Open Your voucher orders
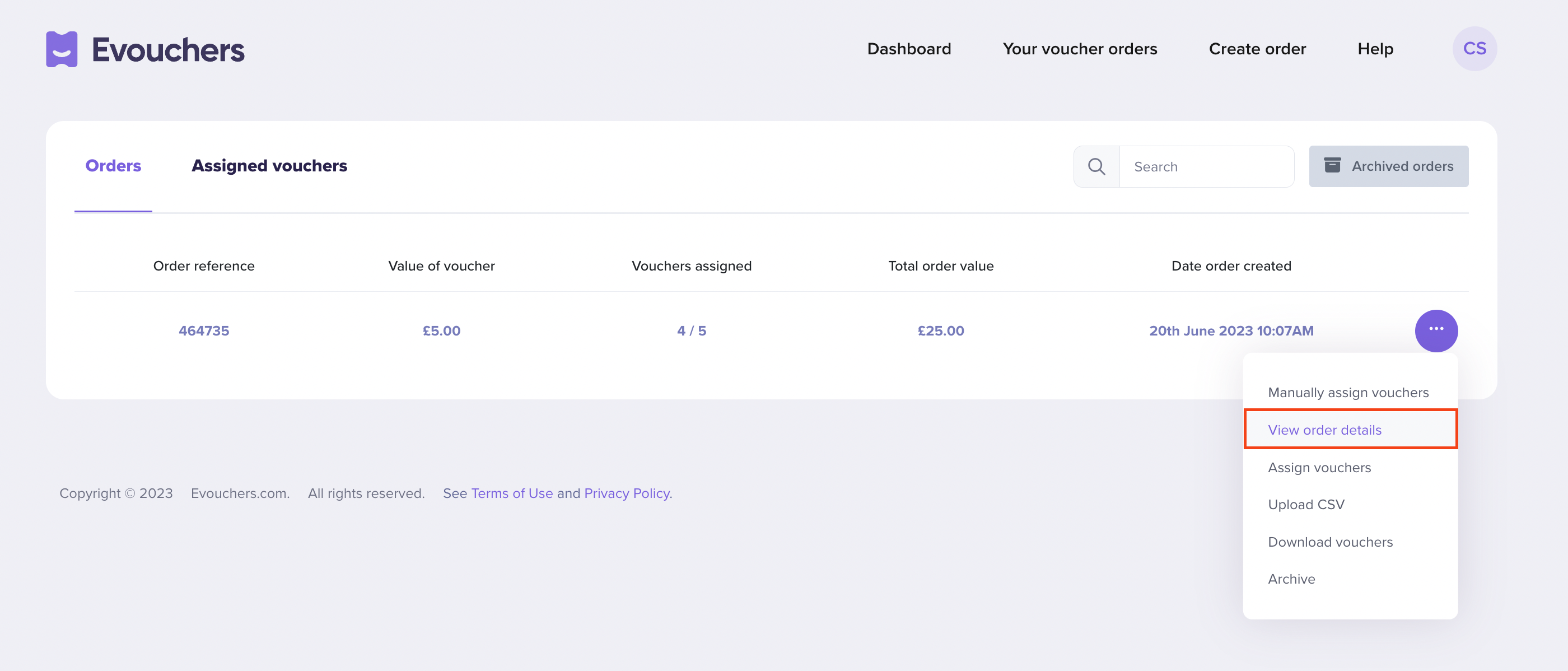Viewport: 1568px width, 671px height. click(1080, 49)
